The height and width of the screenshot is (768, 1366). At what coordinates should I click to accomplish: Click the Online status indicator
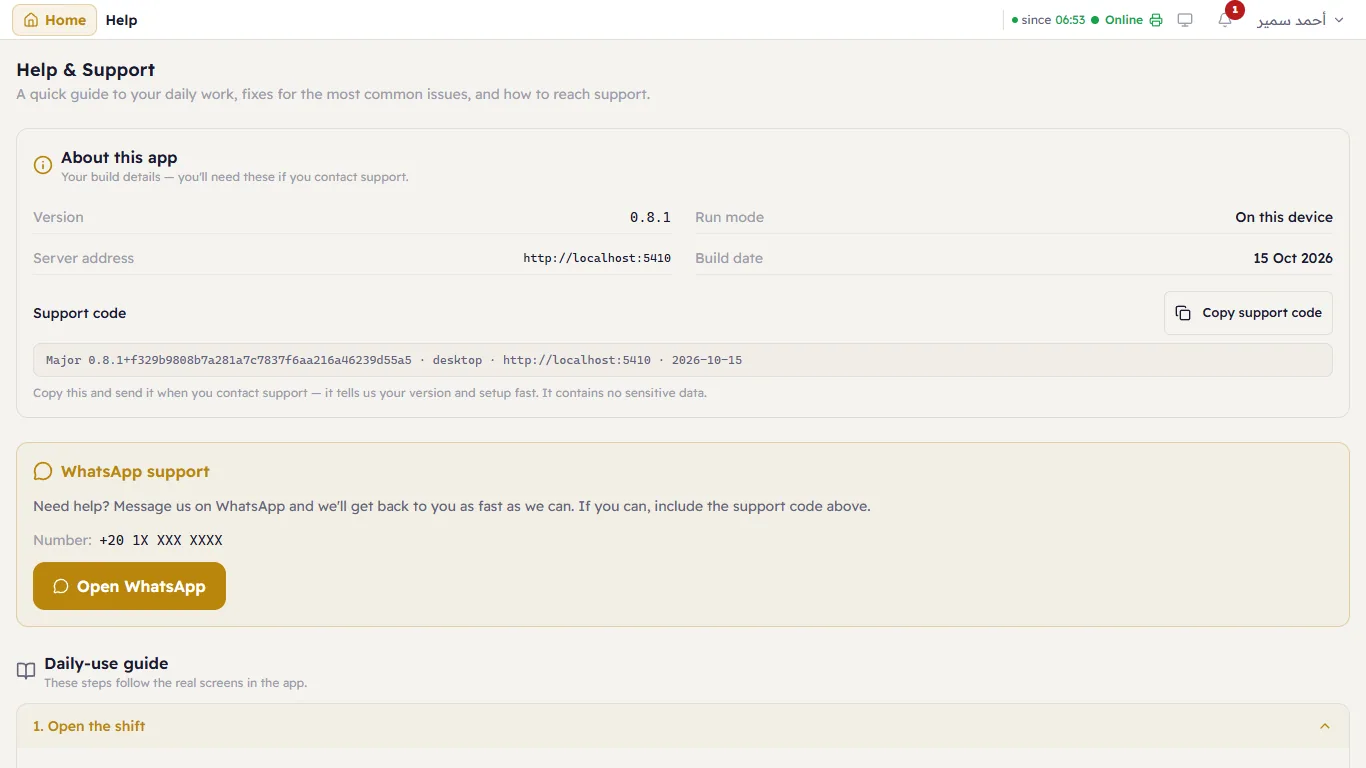(1117, 20)
